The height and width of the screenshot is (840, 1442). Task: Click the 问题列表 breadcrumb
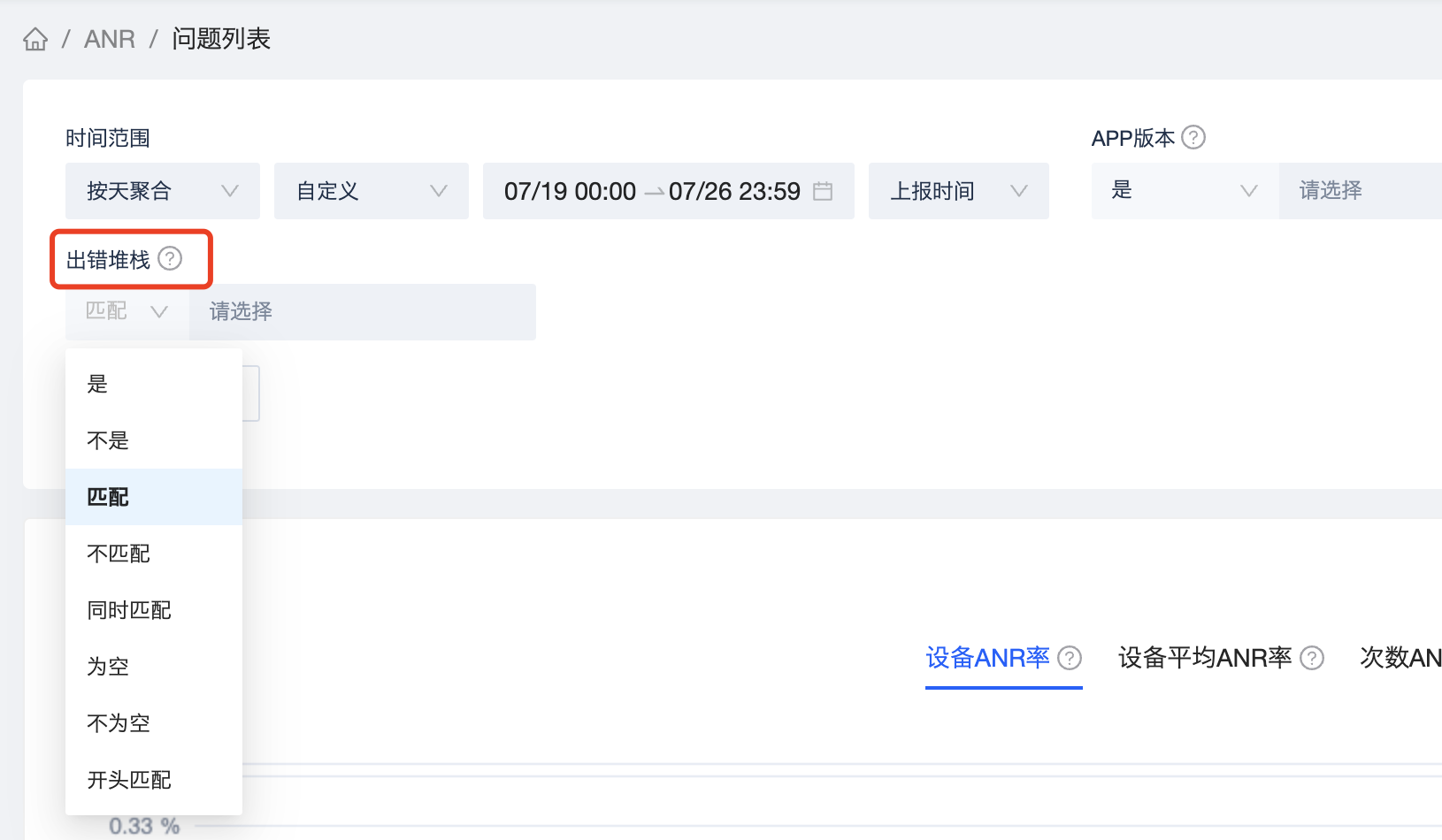click(221, 39)
